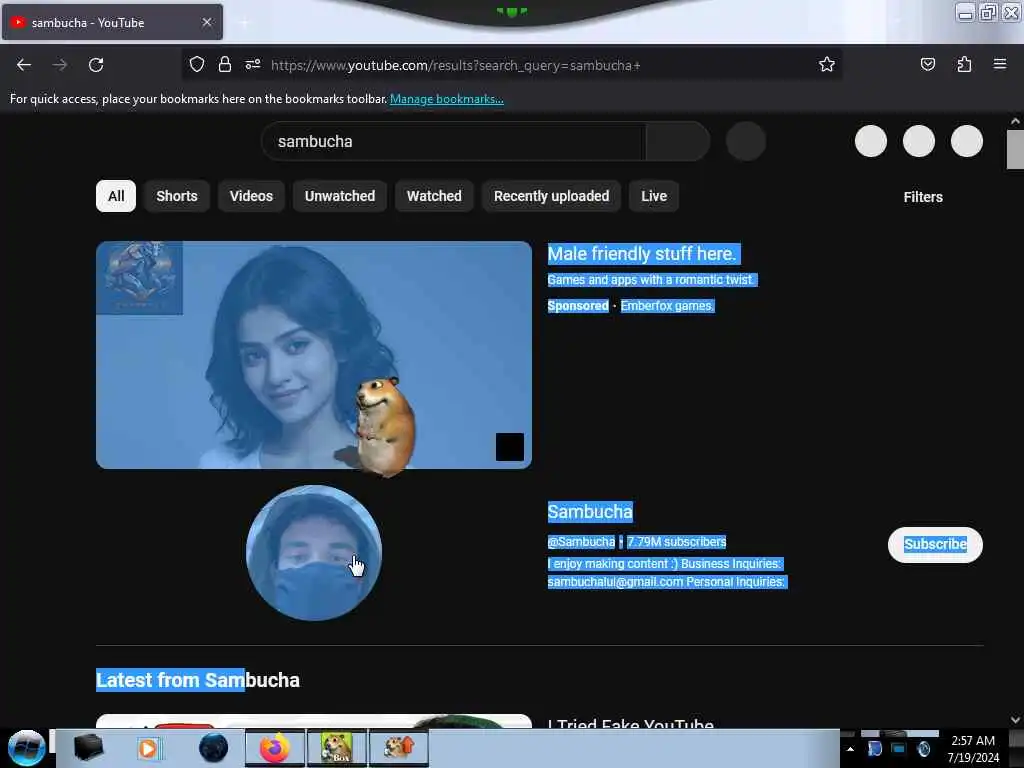Select the Live filter chip
The width and height of the screenshot is (1024, 768).
point(654,196)
